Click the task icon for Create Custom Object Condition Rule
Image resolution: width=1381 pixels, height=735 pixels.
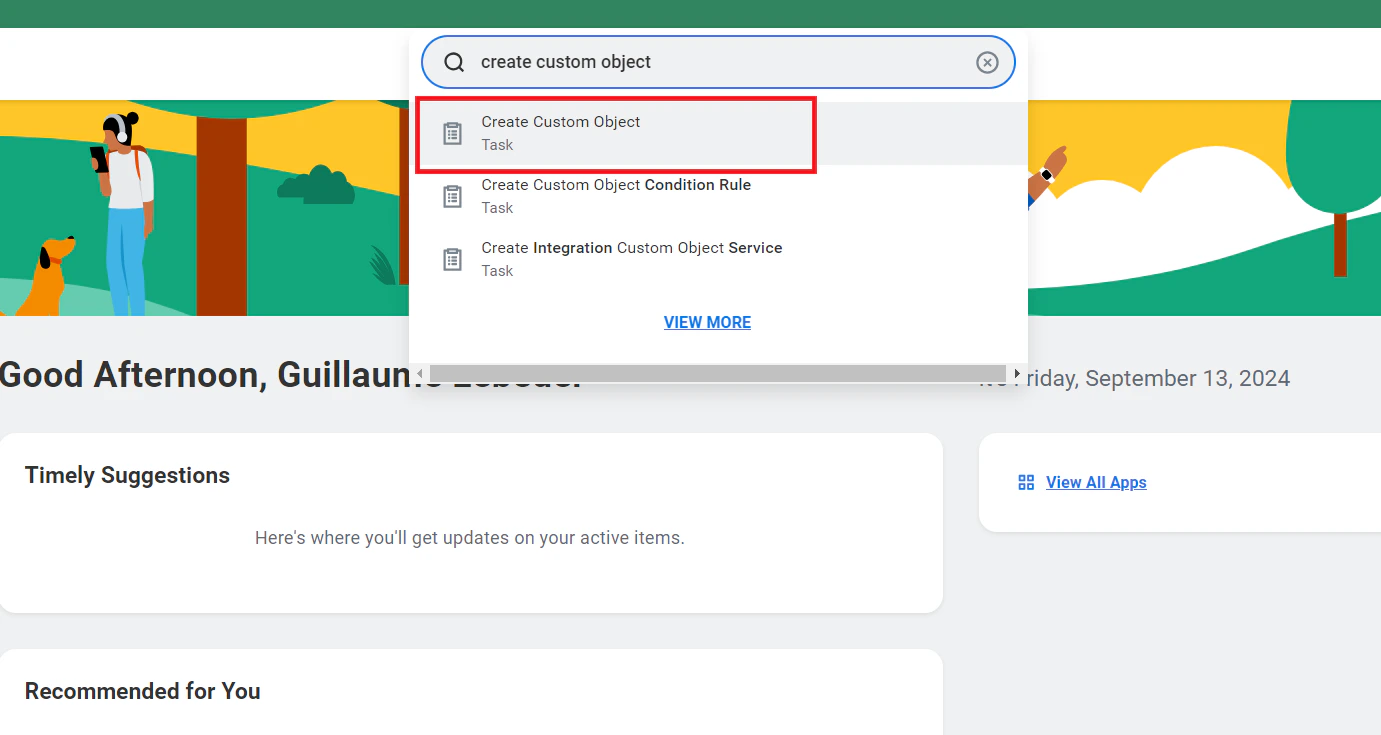452,196
